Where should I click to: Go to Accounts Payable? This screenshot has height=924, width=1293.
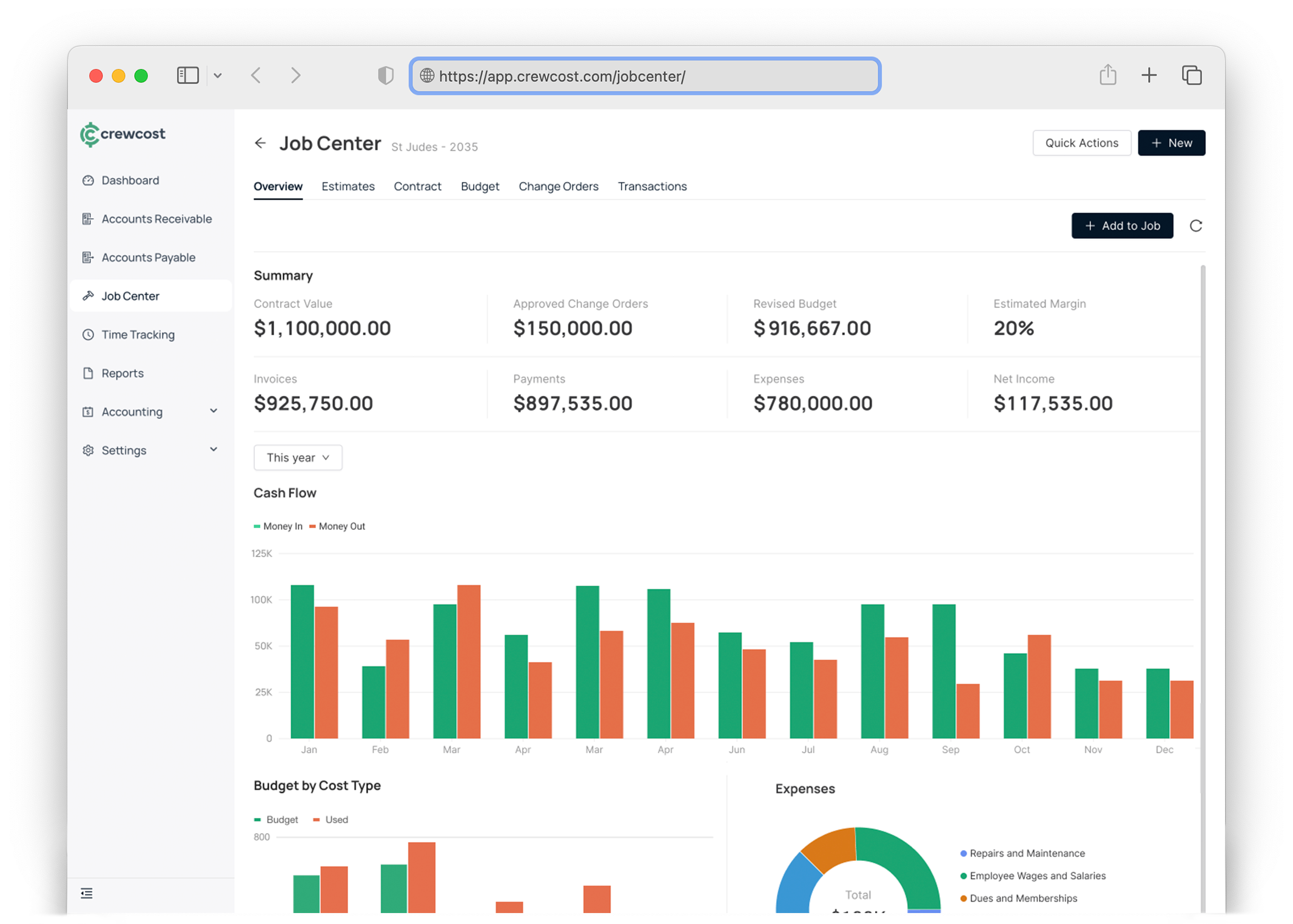[150, 258]
